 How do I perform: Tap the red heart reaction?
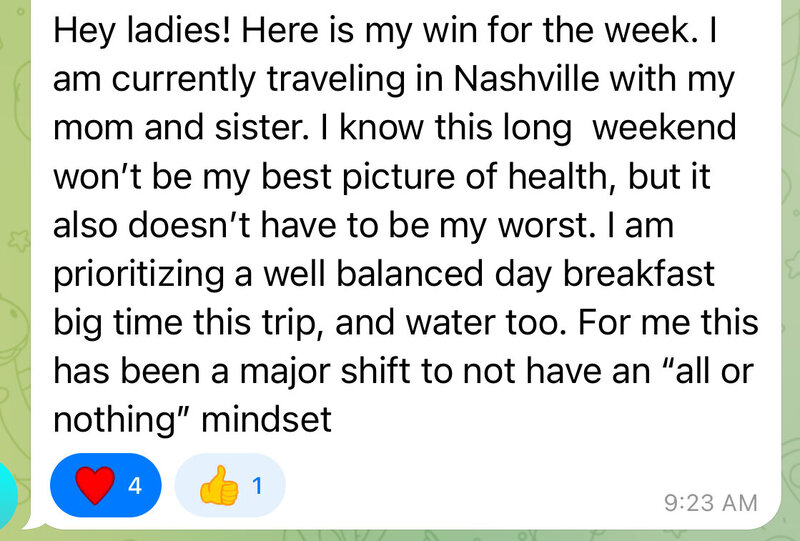pyautogui.click(x=95, y=485)
